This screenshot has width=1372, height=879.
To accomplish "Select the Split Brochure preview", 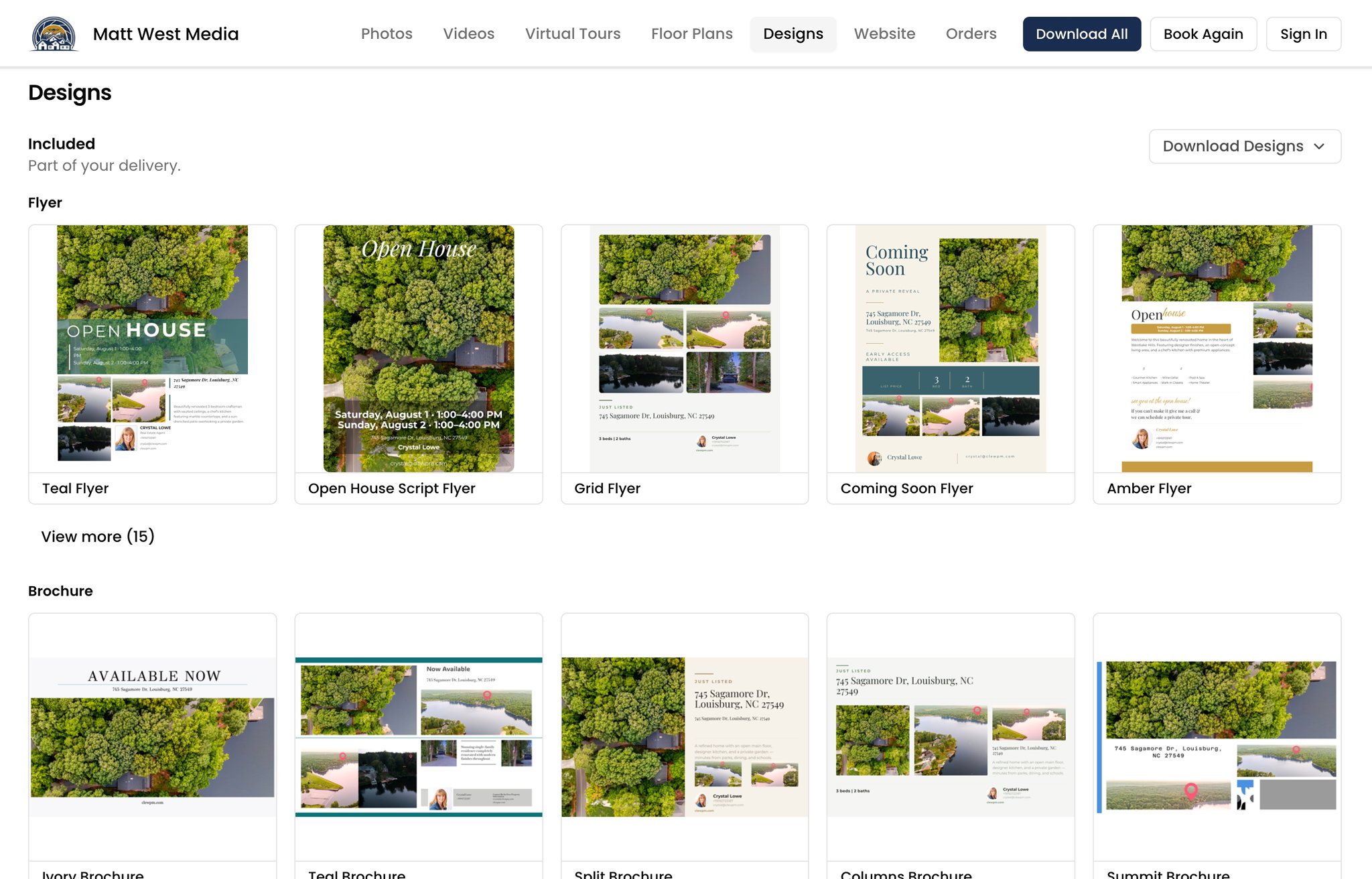I will [685, 737].
